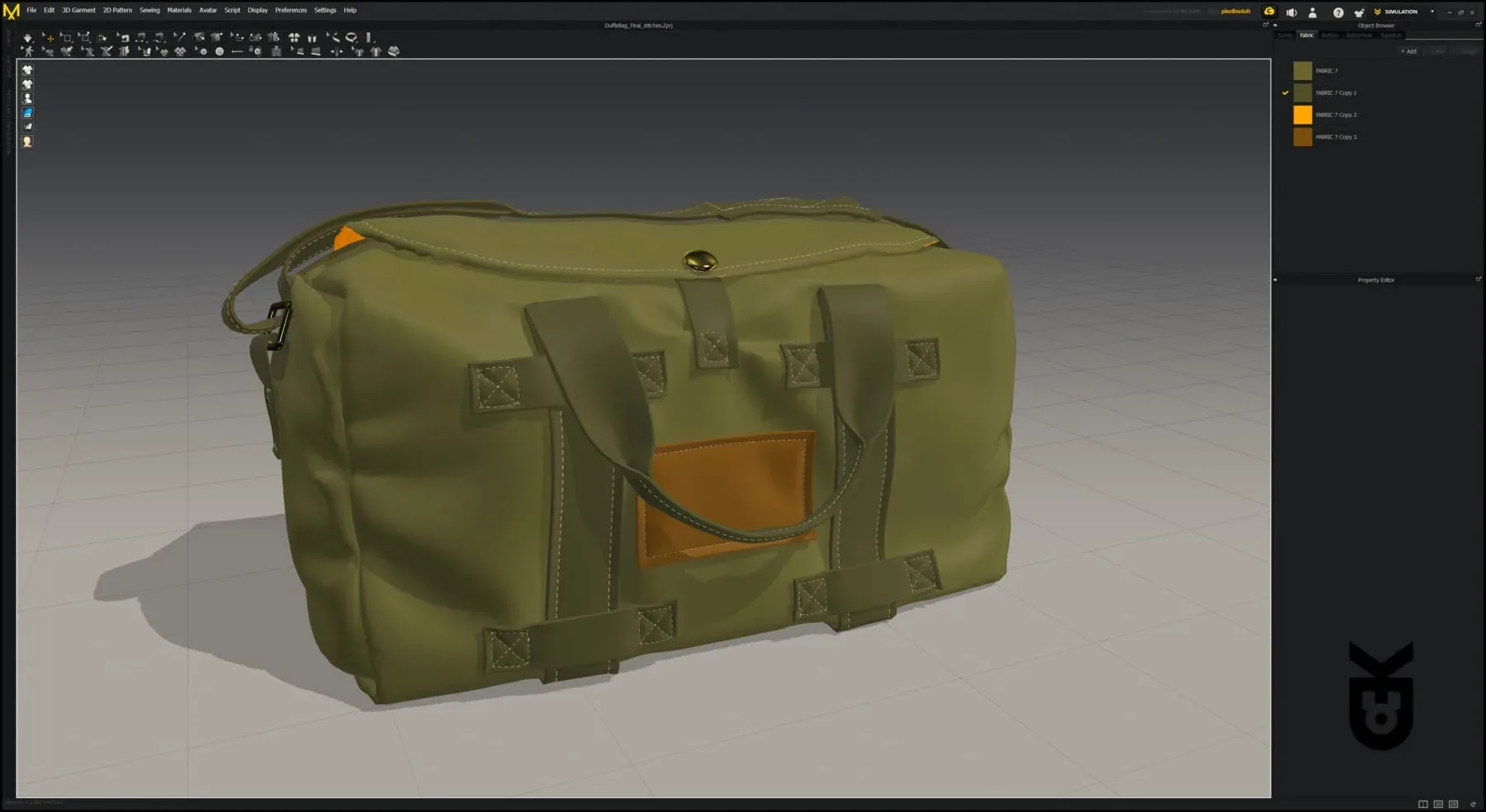Click the SIMULATION button to start simulating
1486x812 pixels.
[x=1401, y=12]
